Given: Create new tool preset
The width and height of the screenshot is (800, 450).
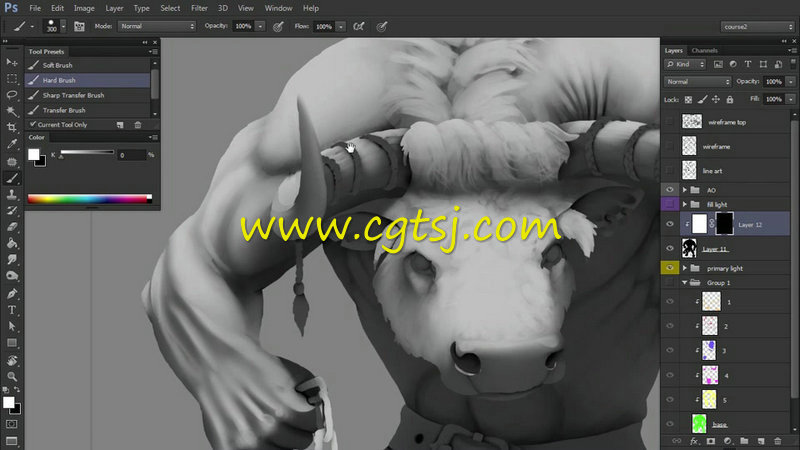Looking at the screenshot, I should click(x=120, y=125).
